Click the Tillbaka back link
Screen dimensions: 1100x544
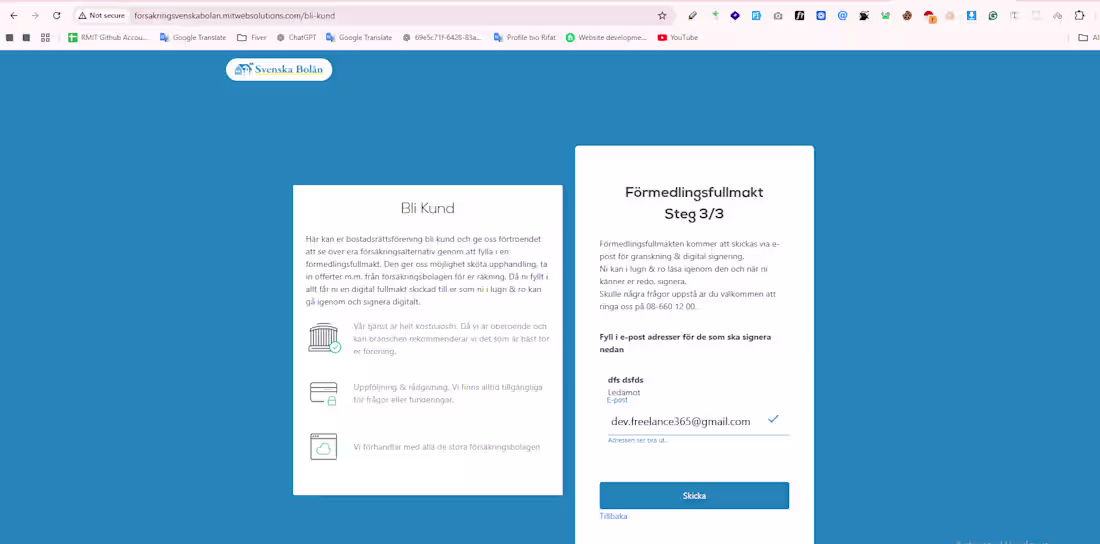[613, 516]
